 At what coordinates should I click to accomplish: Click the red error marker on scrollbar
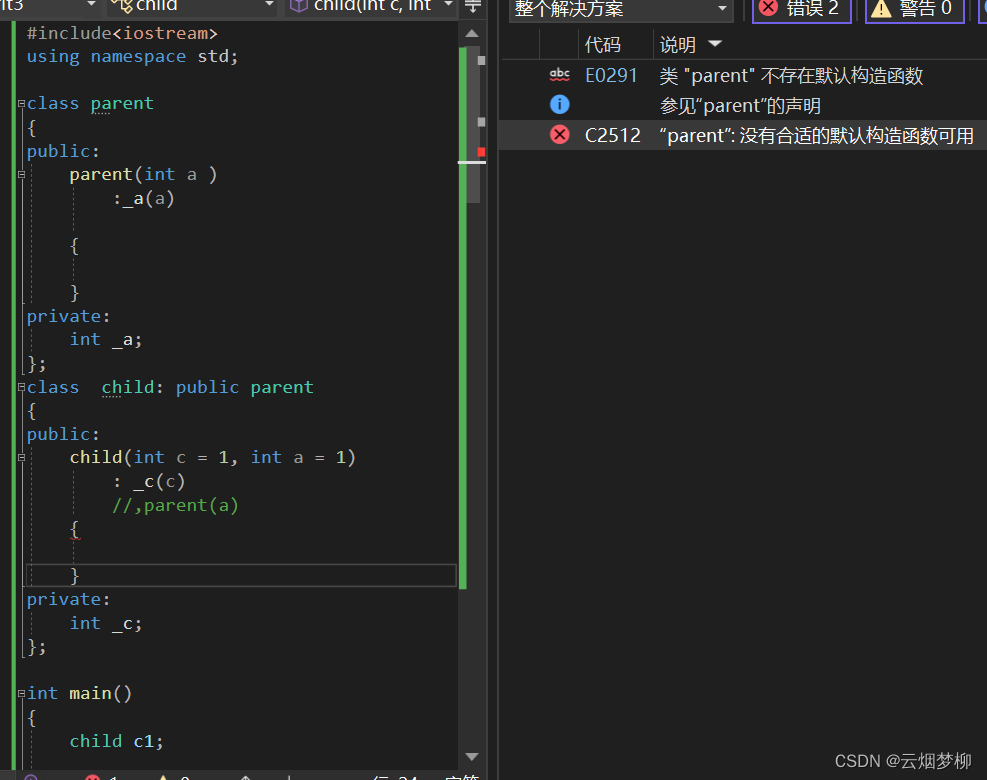click(x=482, y=152)
